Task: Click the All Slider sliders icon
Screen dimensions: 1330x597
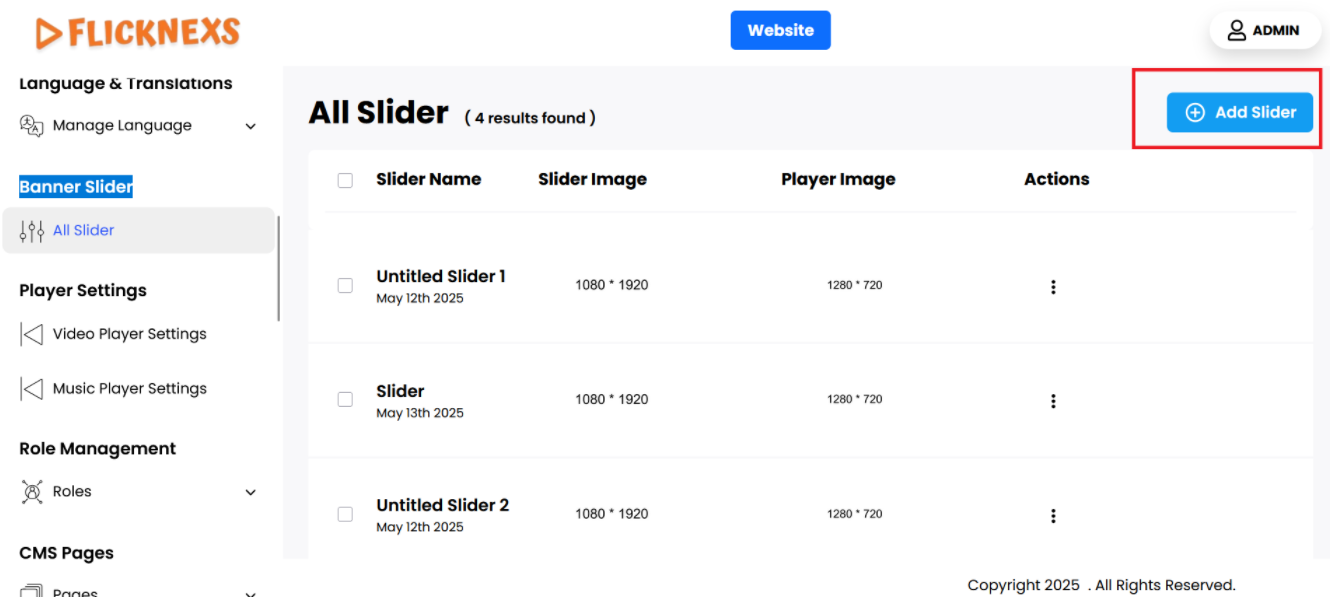Action: coord(32,231)
